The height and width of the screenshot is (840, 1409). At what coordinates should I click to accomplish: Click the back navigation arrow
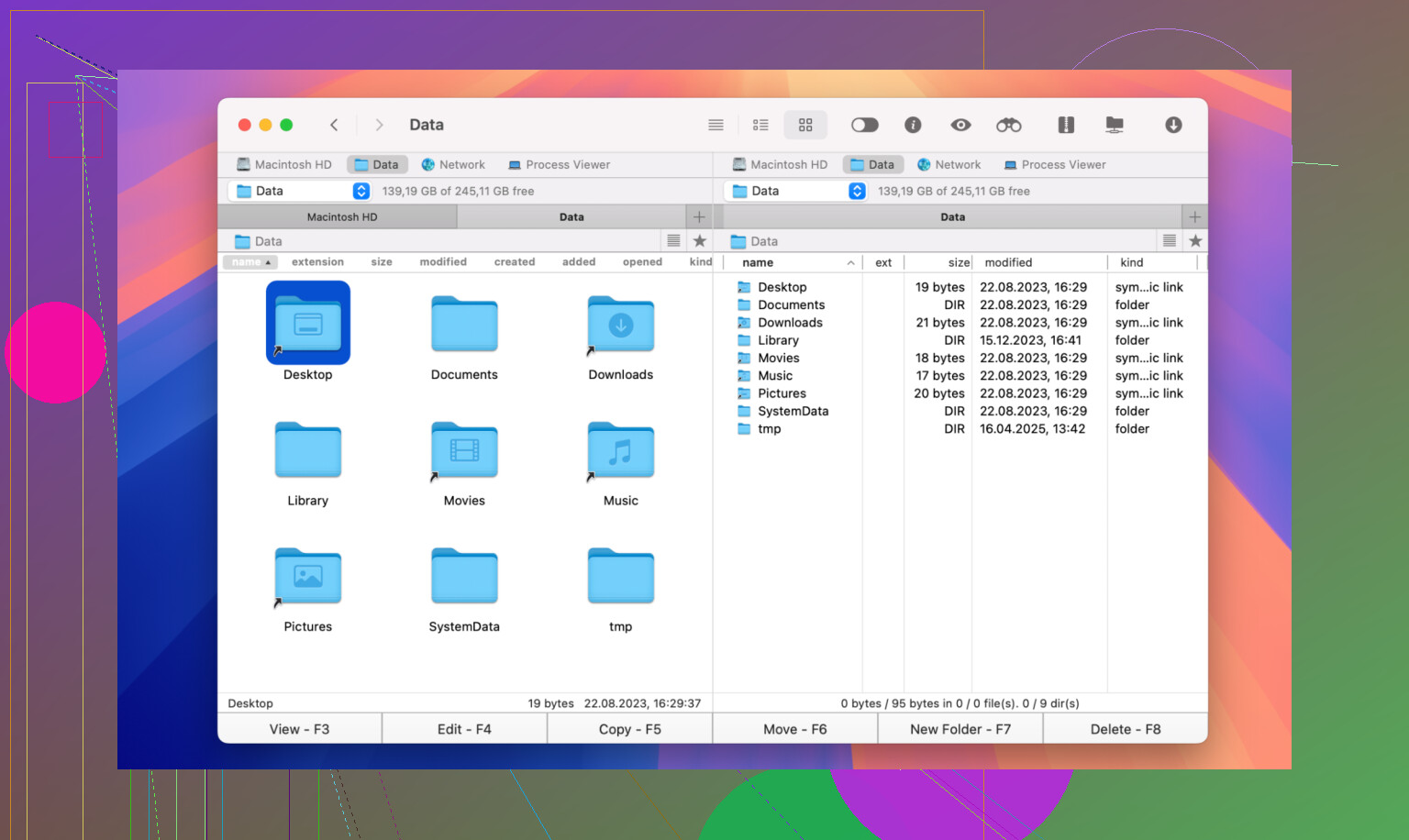click(x=334, y=125)
